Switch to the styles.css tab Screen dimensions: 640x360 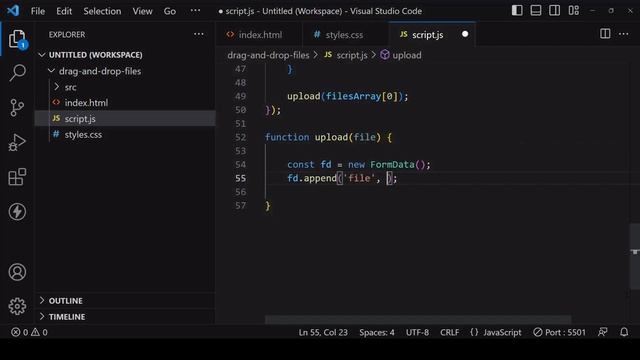pos(343,35)
